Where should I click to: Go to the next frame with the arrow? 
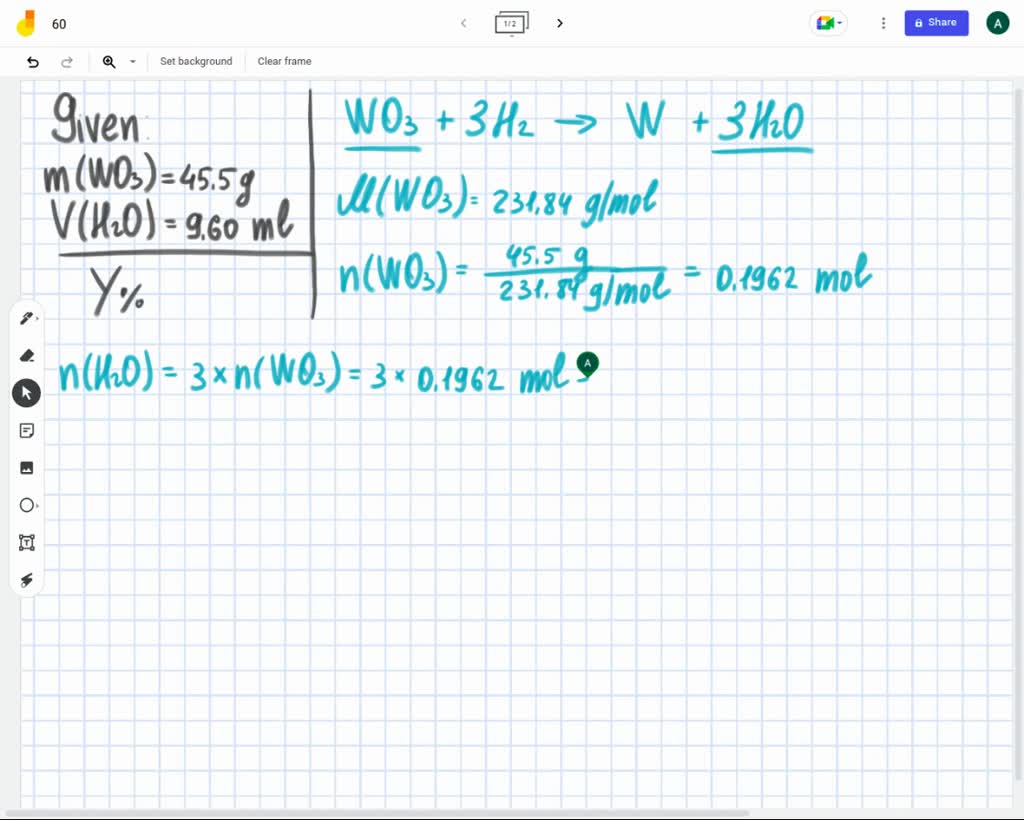click(560, 22)
